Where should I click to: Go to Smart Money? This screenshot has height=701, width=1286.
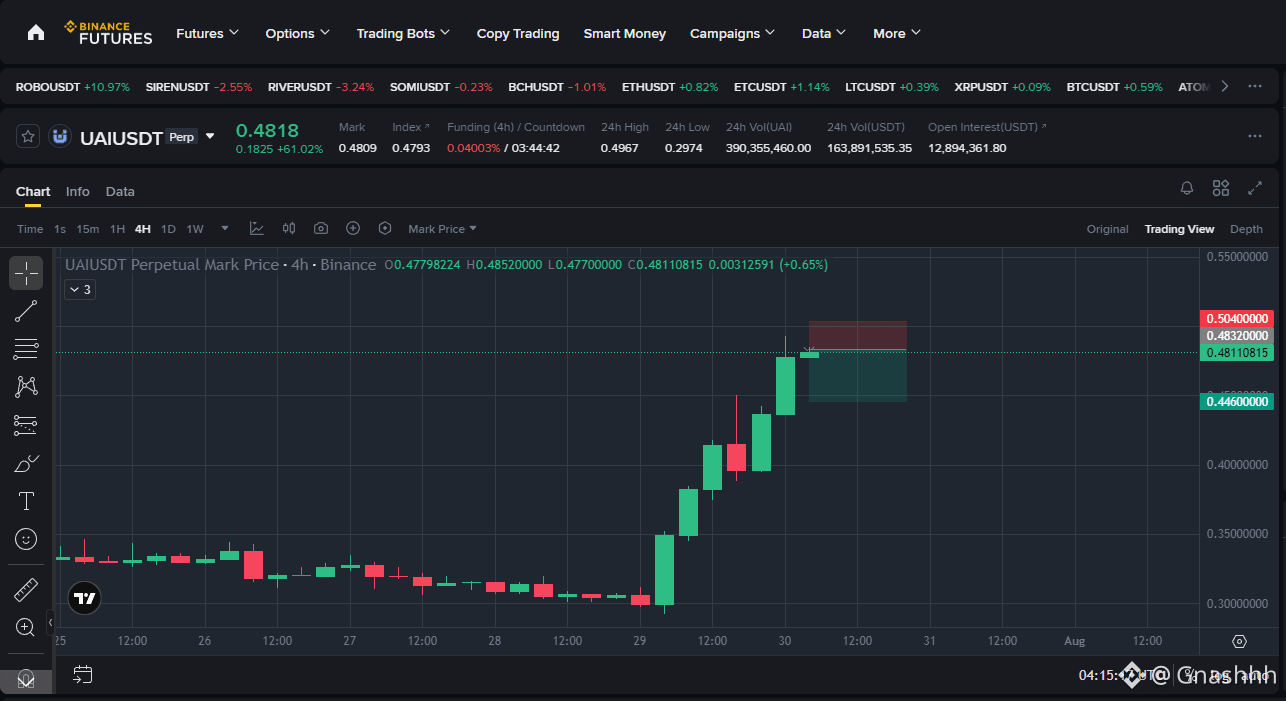click(625, 33)
